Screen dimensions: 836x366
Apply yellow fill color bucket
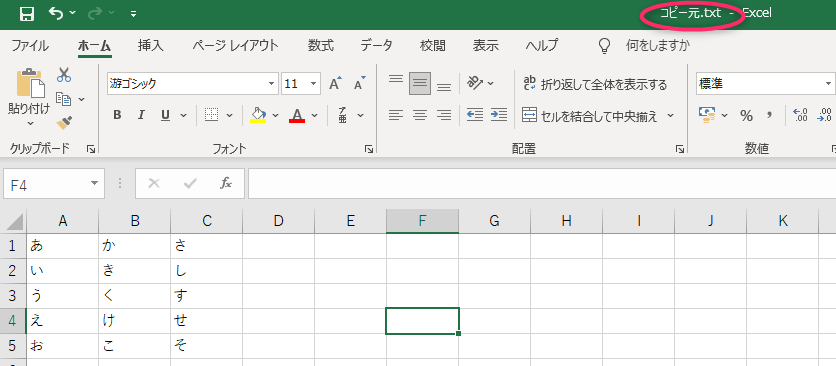coord(259,115)
